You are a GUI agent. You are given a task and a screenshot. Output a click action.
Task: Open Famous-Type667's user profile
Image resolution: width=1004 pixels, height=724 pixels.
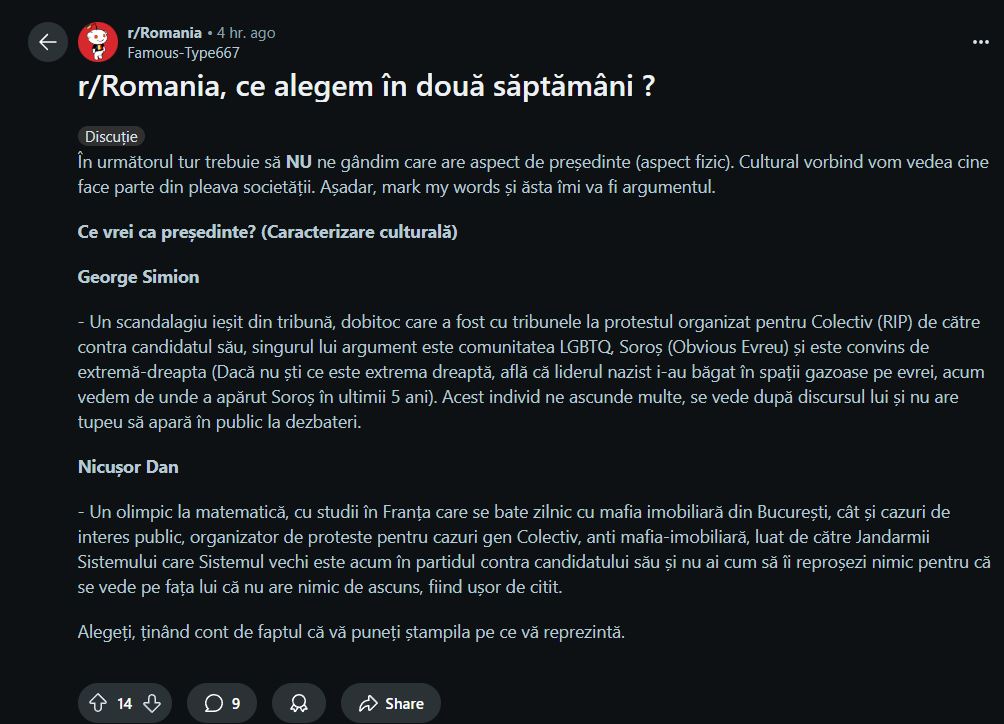(x=183, y=53)
